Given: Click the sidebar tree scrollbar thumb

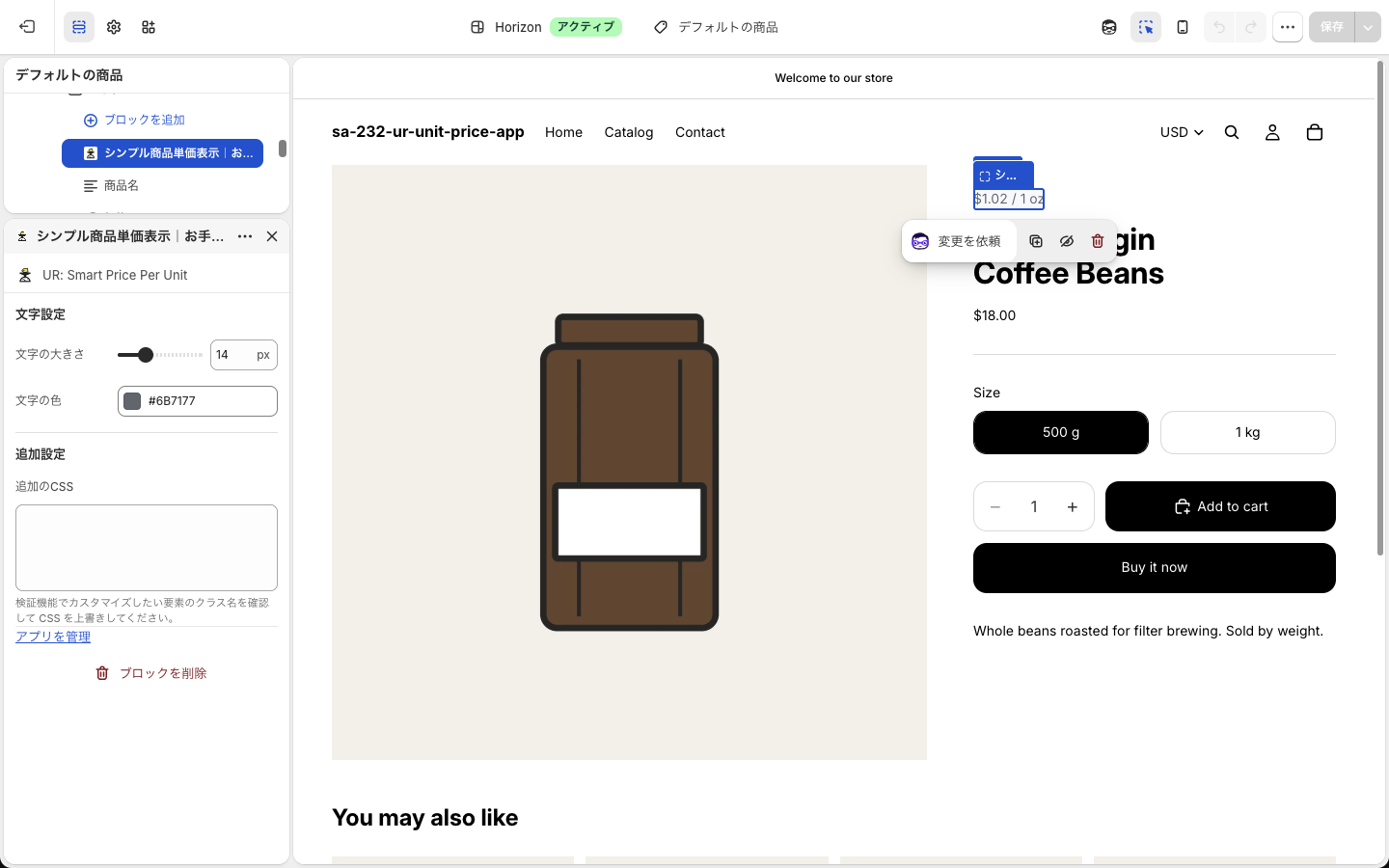Looking at the screenshot, I should pyautogui.click(x=283, y=149).
